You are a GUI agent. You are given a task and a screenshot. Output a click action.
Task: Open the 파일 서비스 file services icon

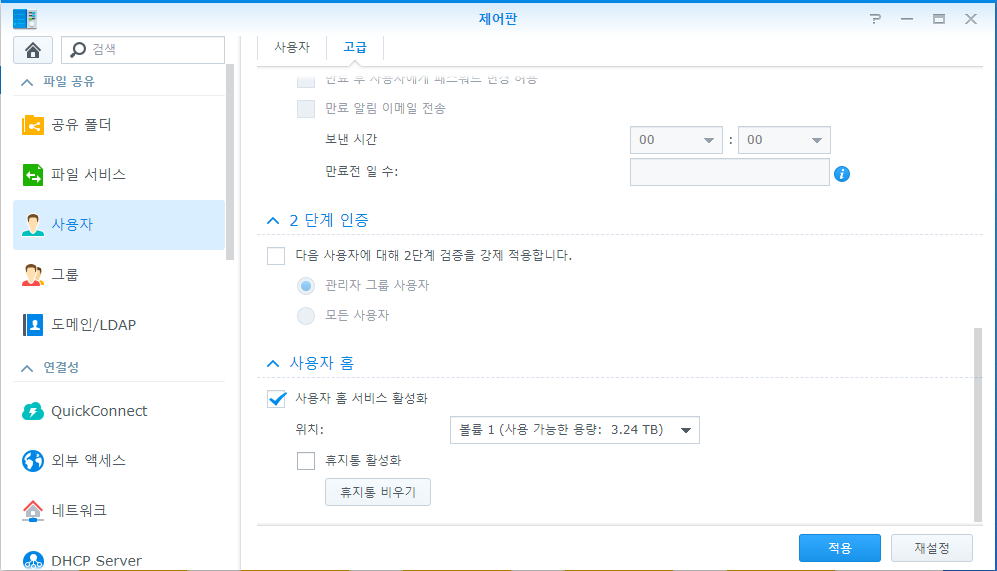32,175
